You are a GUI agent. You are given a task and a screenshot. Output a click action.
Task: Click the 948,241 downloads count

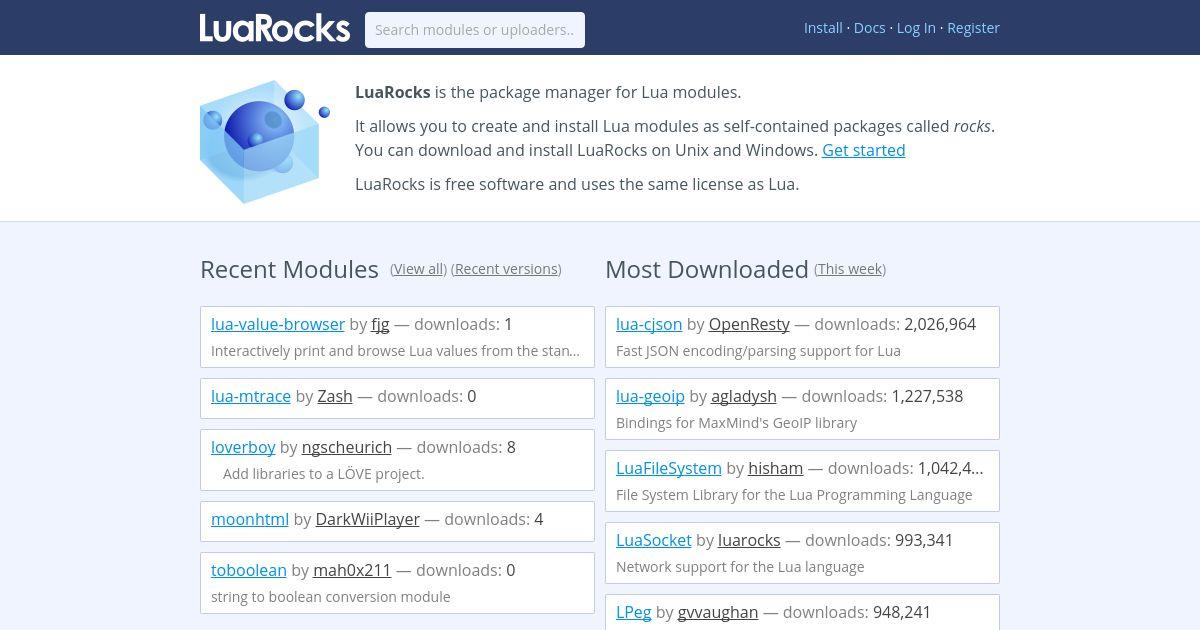tap(902, 612)
